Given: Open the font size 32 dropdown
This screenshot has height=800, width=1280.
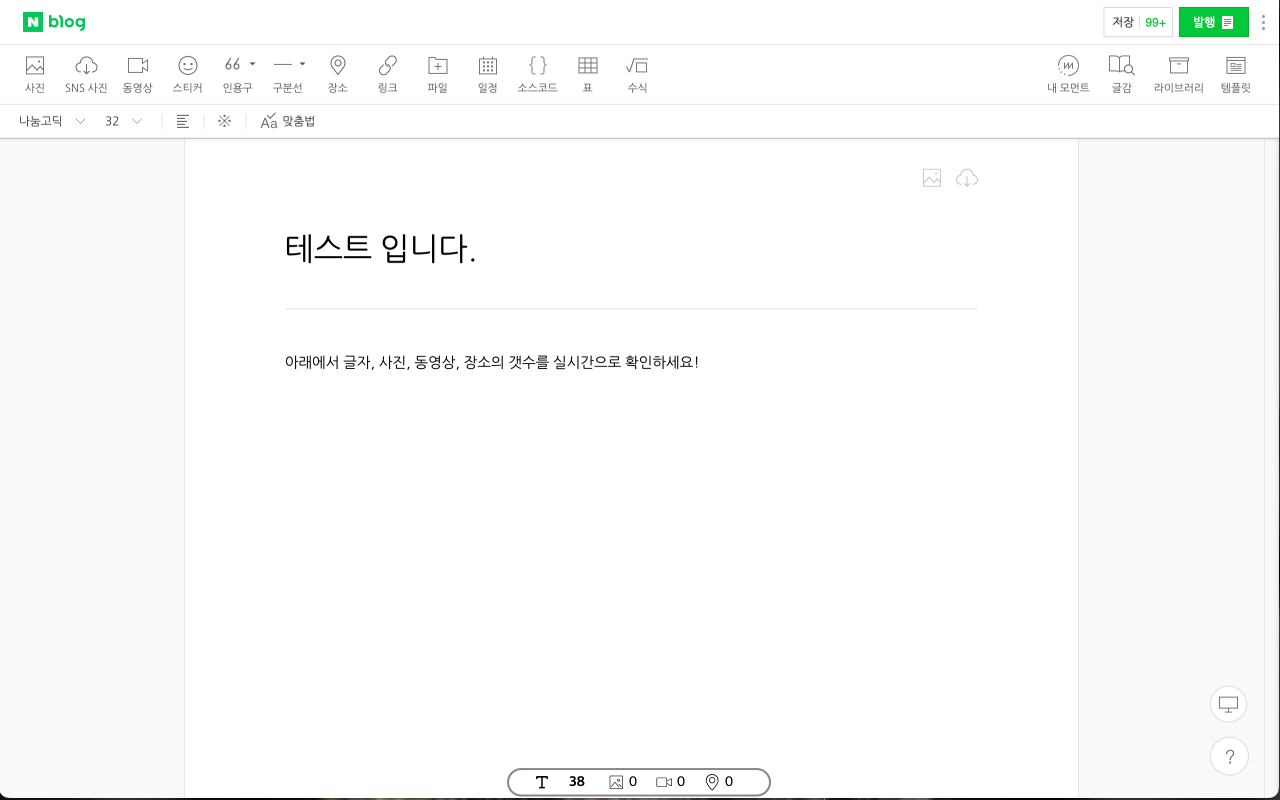Looking at the screenshot, I should tap(124, 121).
